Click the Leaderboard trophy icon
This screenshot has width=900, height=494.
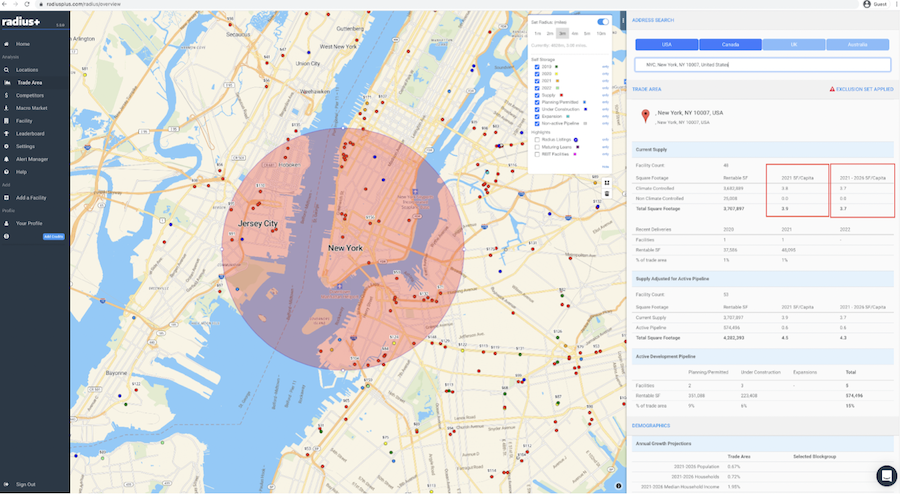[6, 134]
